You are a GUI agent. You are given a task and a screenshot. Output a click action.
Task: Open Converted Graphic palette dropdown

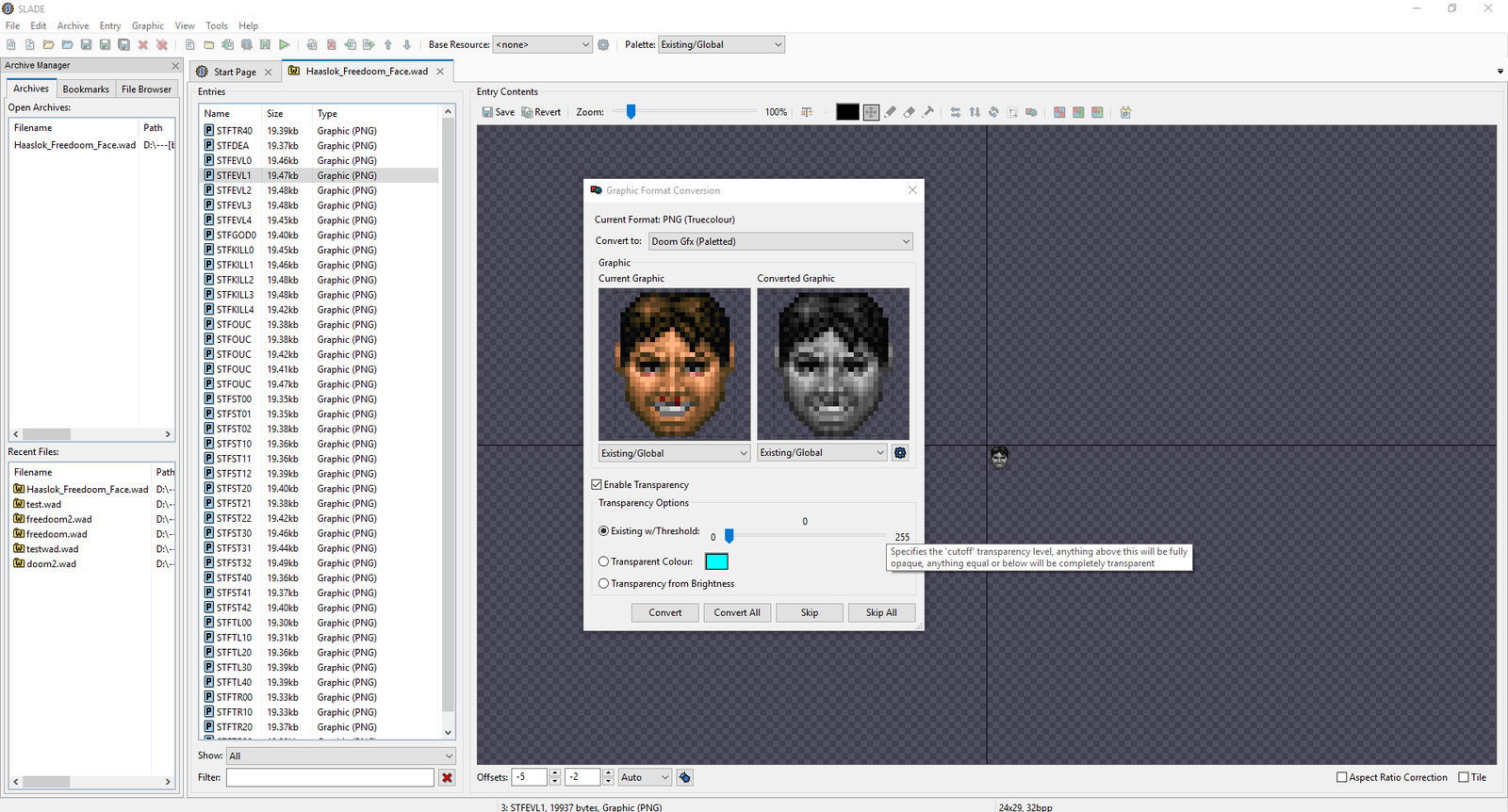[x=823, y=453]
